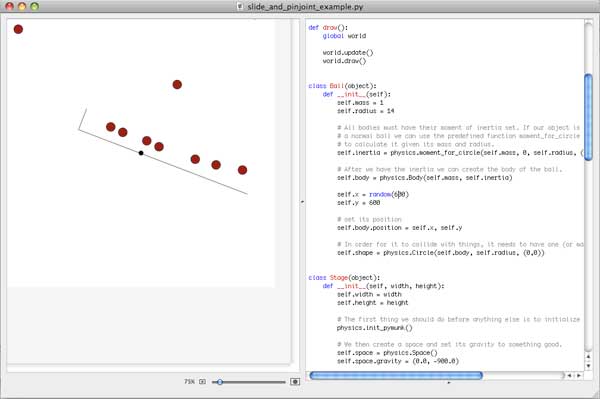
Task: Minimize the window with the yellow button
Action: click(x=22, y=6)
